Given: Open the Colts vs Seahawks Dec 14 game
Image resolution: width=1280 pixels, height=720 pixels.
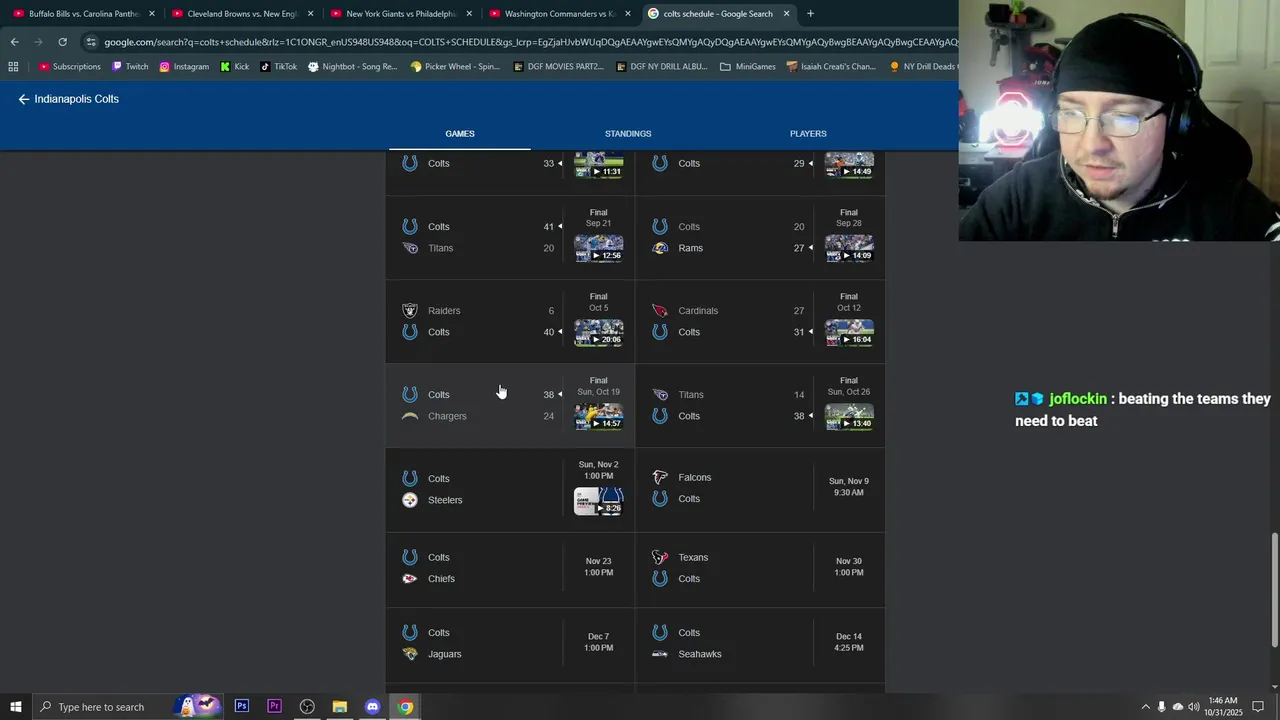Looking at the screenshot, I should click(x=760, y=644).
